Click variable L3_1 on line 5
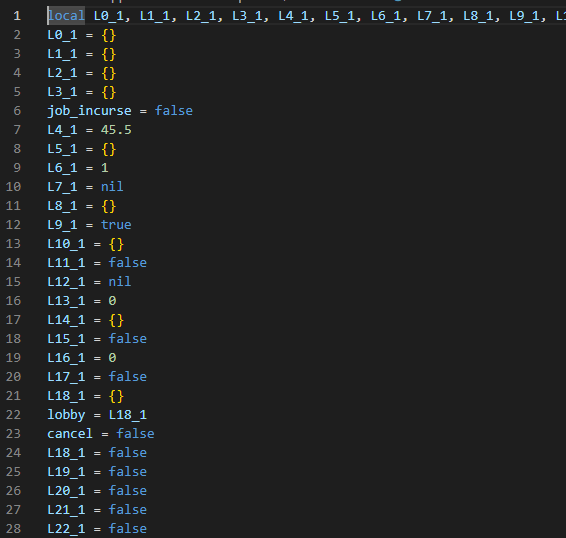566x538 pixels. [62, 92]
